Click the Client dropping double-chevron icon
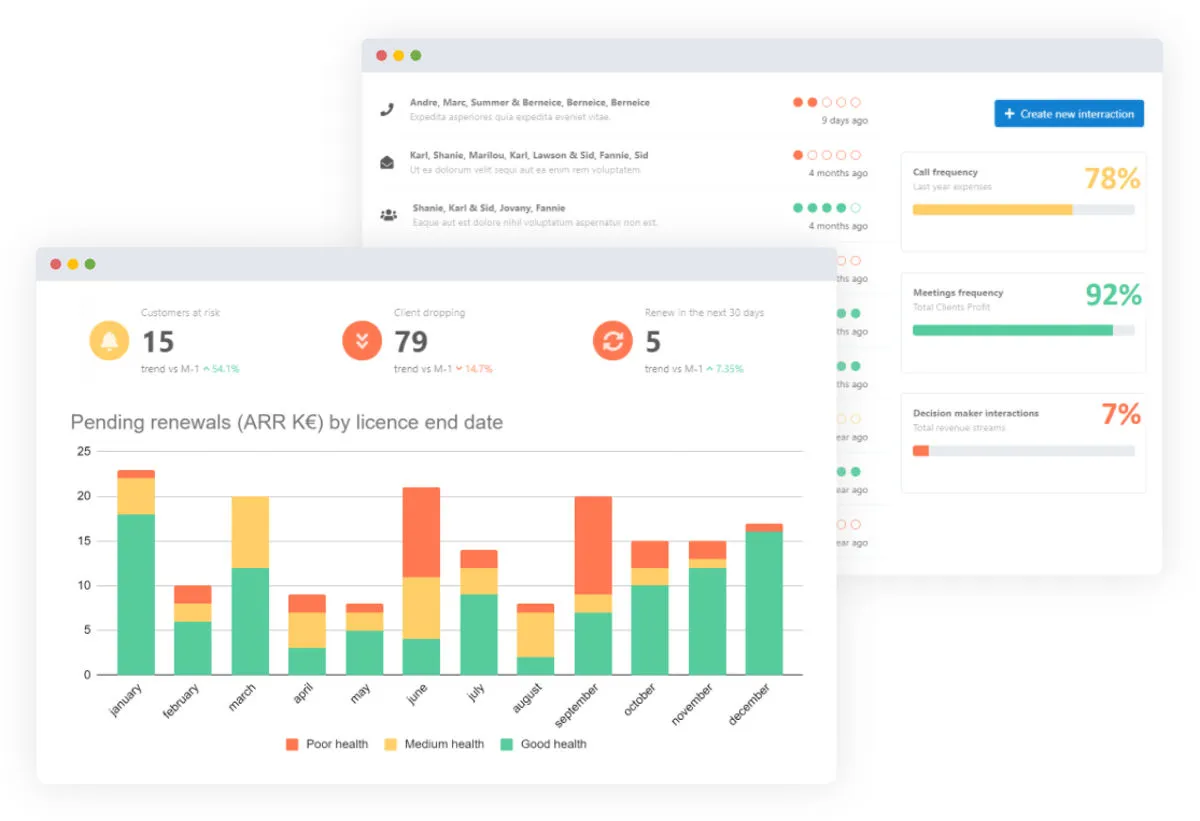 tap(362, 341)
